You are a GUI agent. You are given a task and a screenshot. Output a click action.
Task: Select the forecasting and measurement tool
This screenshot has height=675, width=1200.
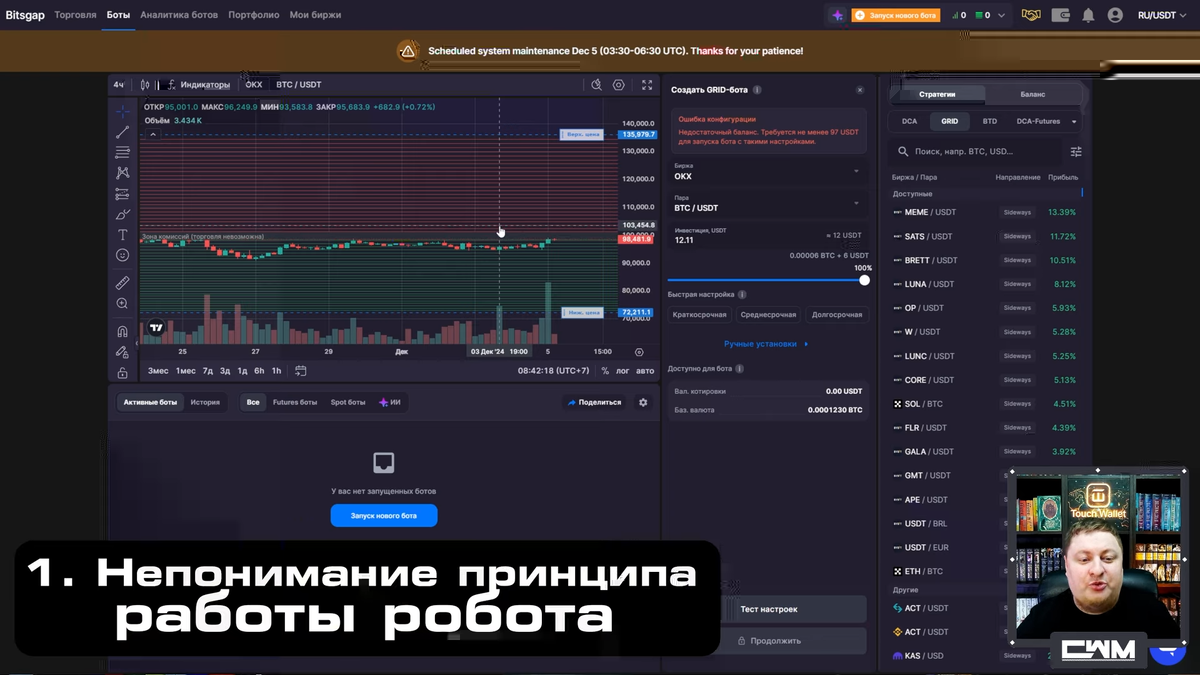pos(122,194)
